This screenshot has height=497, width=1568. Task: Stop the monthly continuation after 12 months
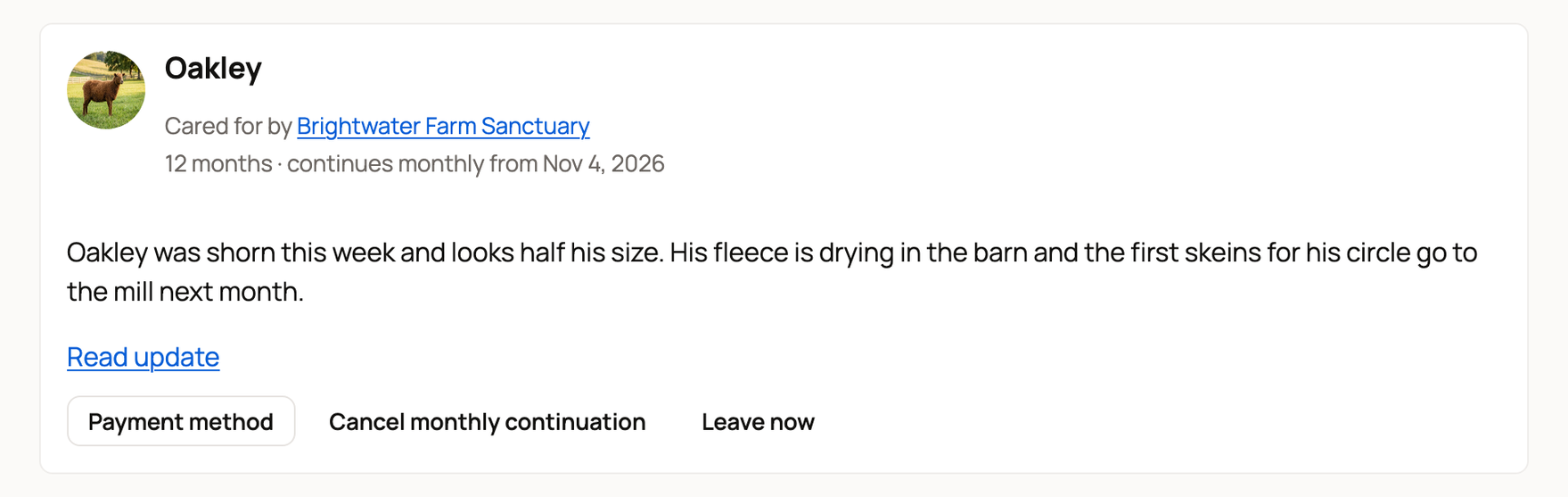point(487,421)
